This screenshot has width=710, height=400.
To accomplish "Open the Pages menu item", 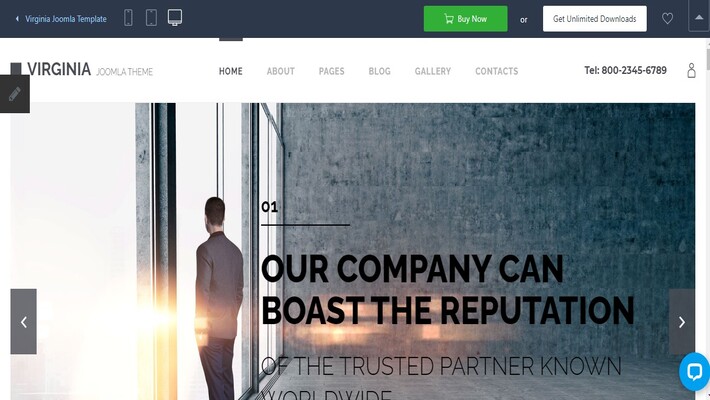I will point(331,71).
